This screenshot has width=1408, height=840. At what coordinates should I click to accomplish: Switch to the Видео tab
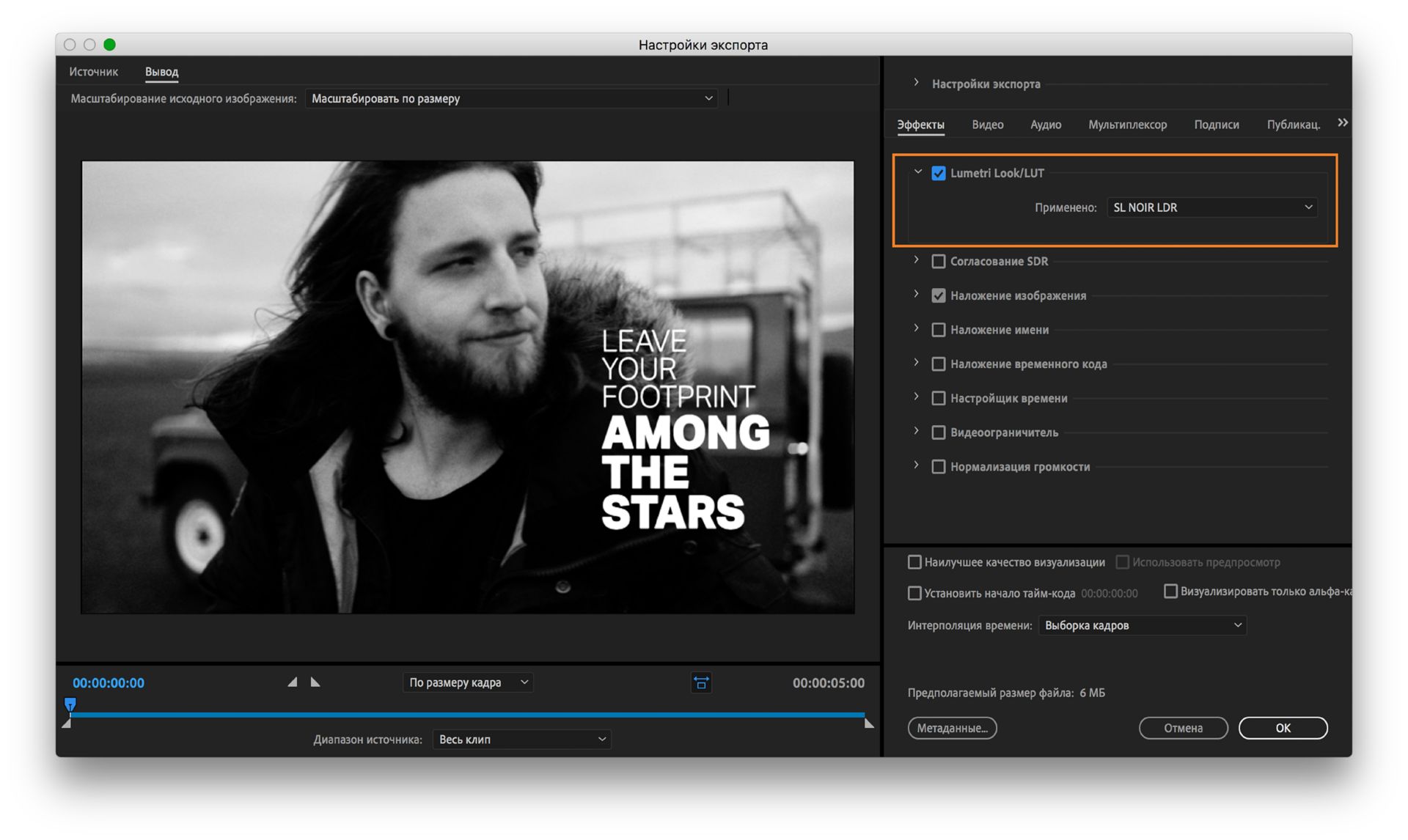click(x=987, y=125)
